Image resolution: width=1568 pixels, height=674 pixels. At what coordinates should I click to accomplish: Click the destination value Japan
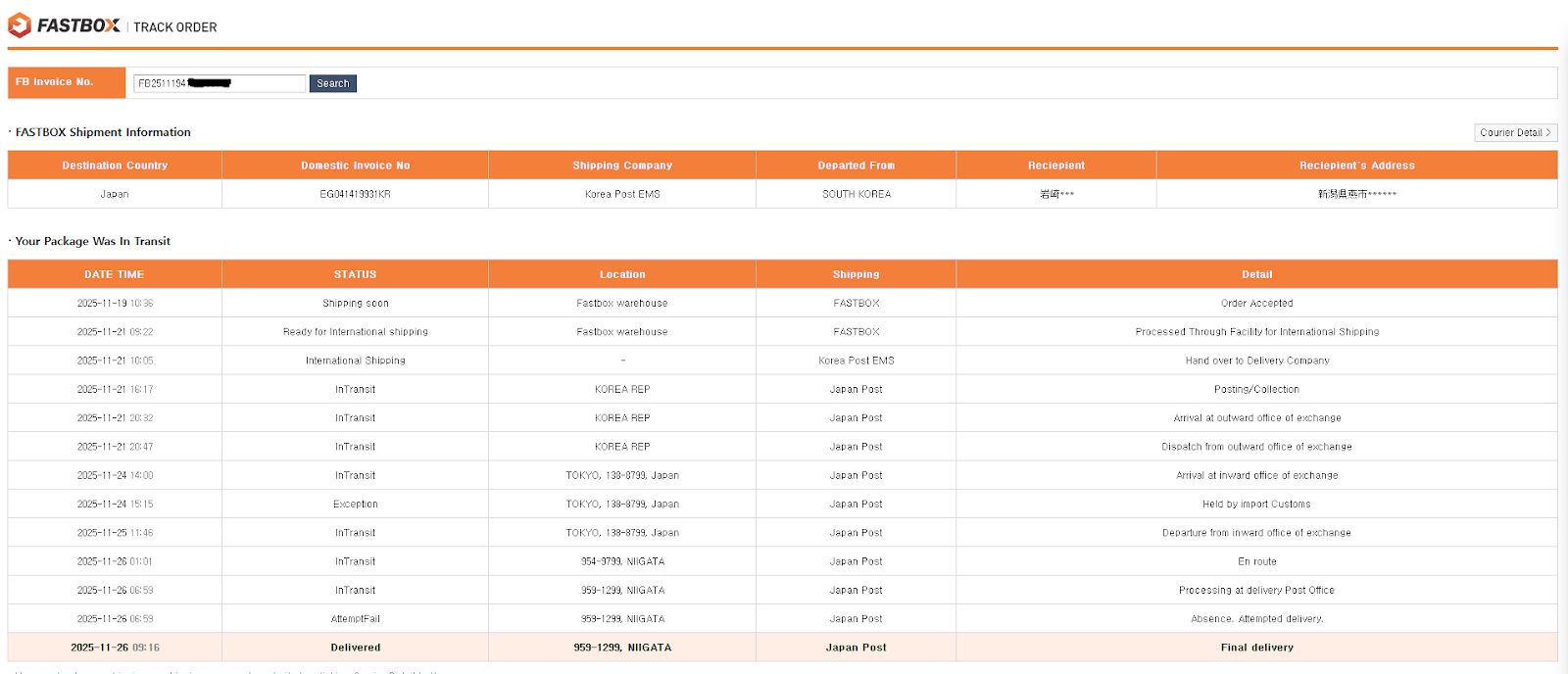(x=115, y=194)
